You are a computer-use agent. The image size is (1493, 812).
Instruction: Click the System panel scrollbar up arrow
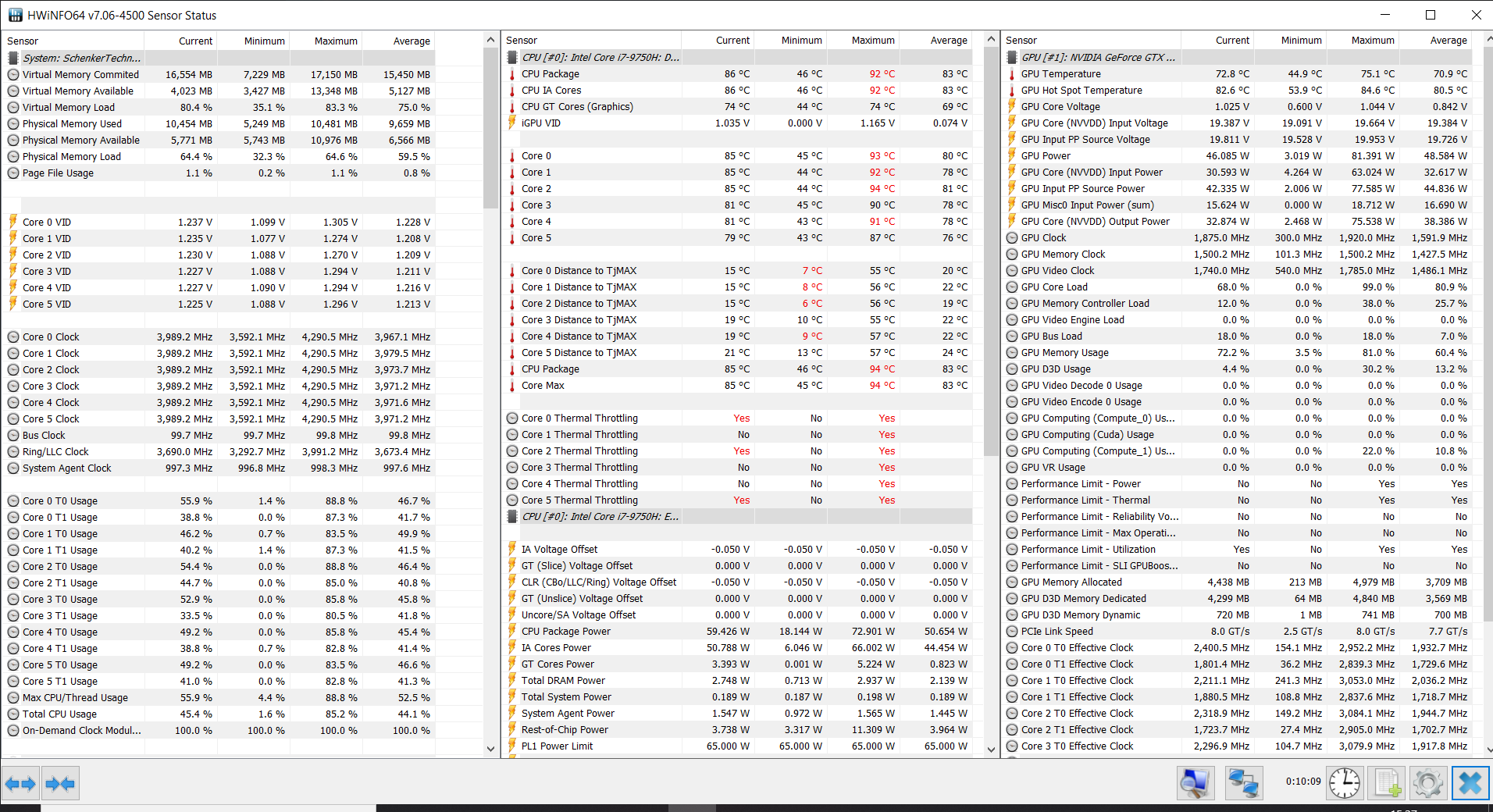pyautogui.click(x=490, y=40)
